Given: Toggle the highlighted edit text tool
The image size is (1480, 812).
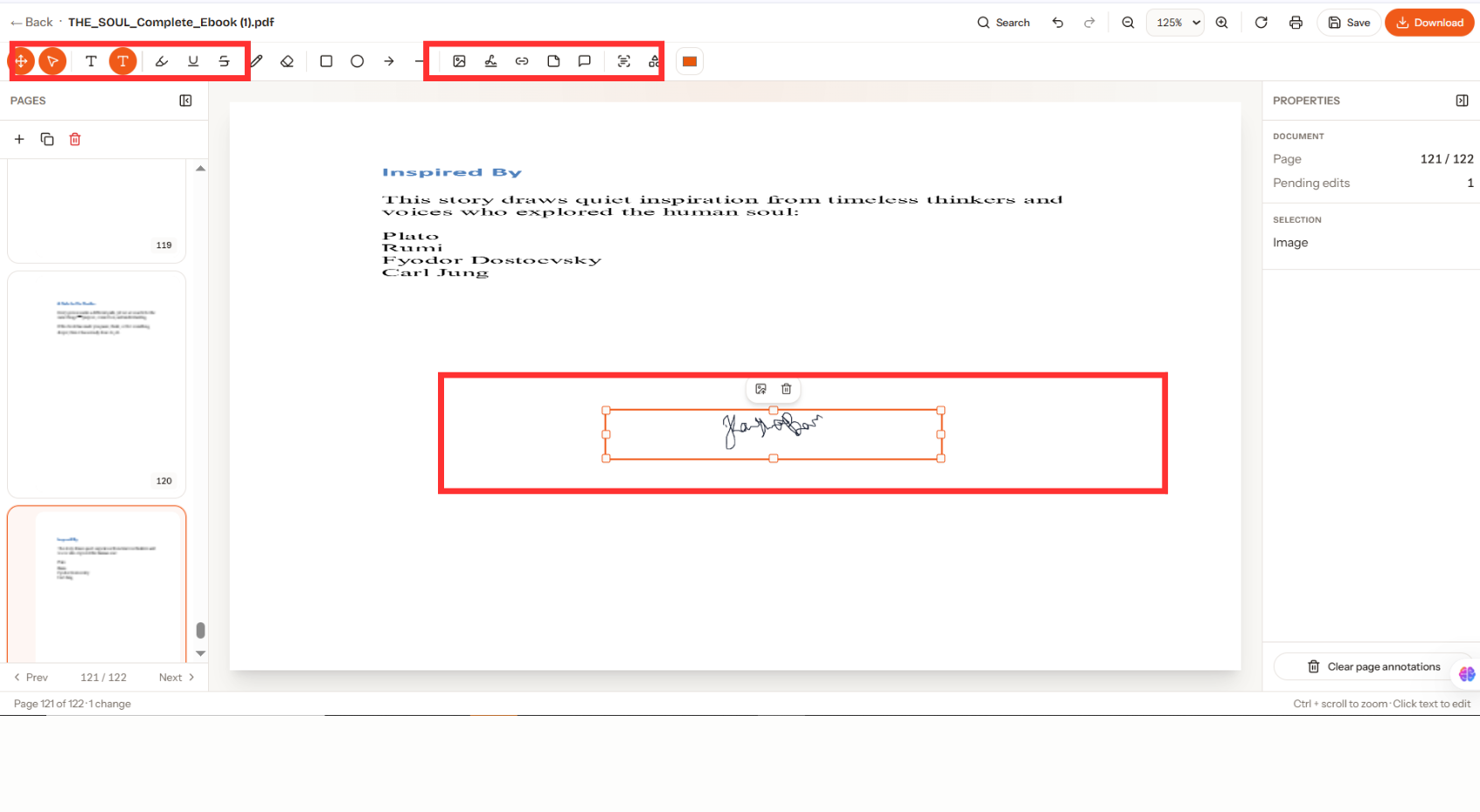Looking at the screenshot, I should (x=122, y=61).
